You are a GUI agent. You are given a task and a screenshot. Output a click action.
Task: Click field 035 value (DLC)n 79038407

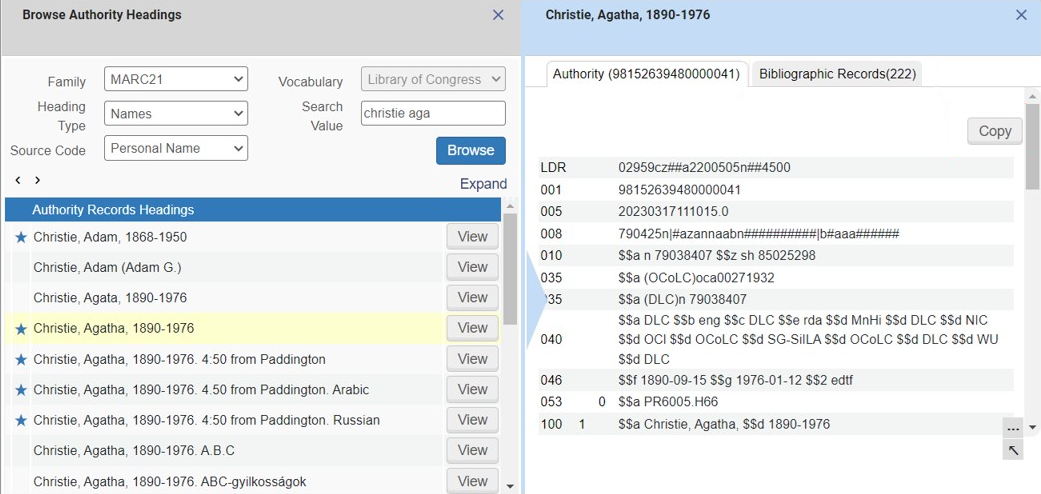pos(682,299)
